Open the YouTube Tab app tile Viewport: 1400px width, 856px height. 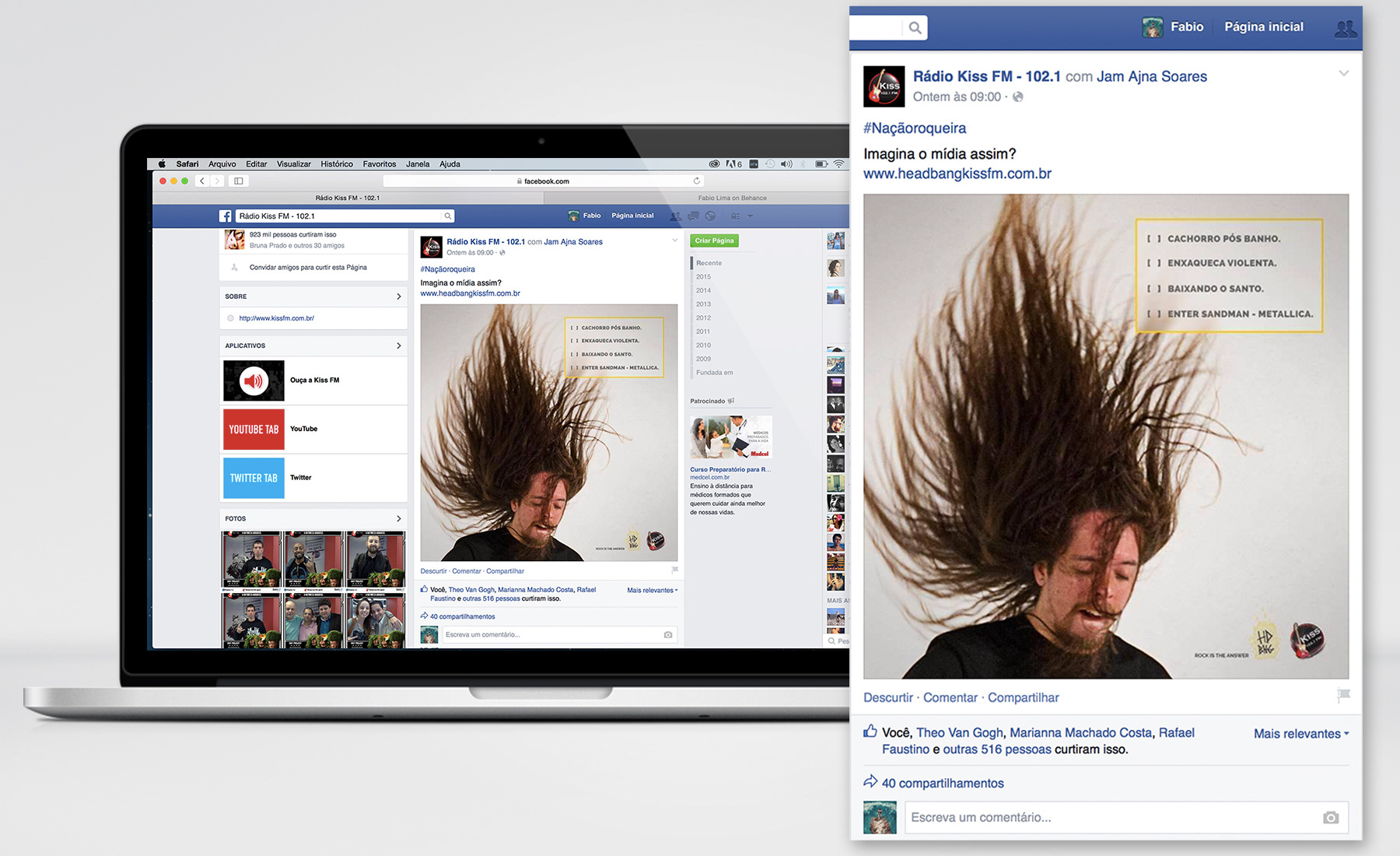coord(254,430)
